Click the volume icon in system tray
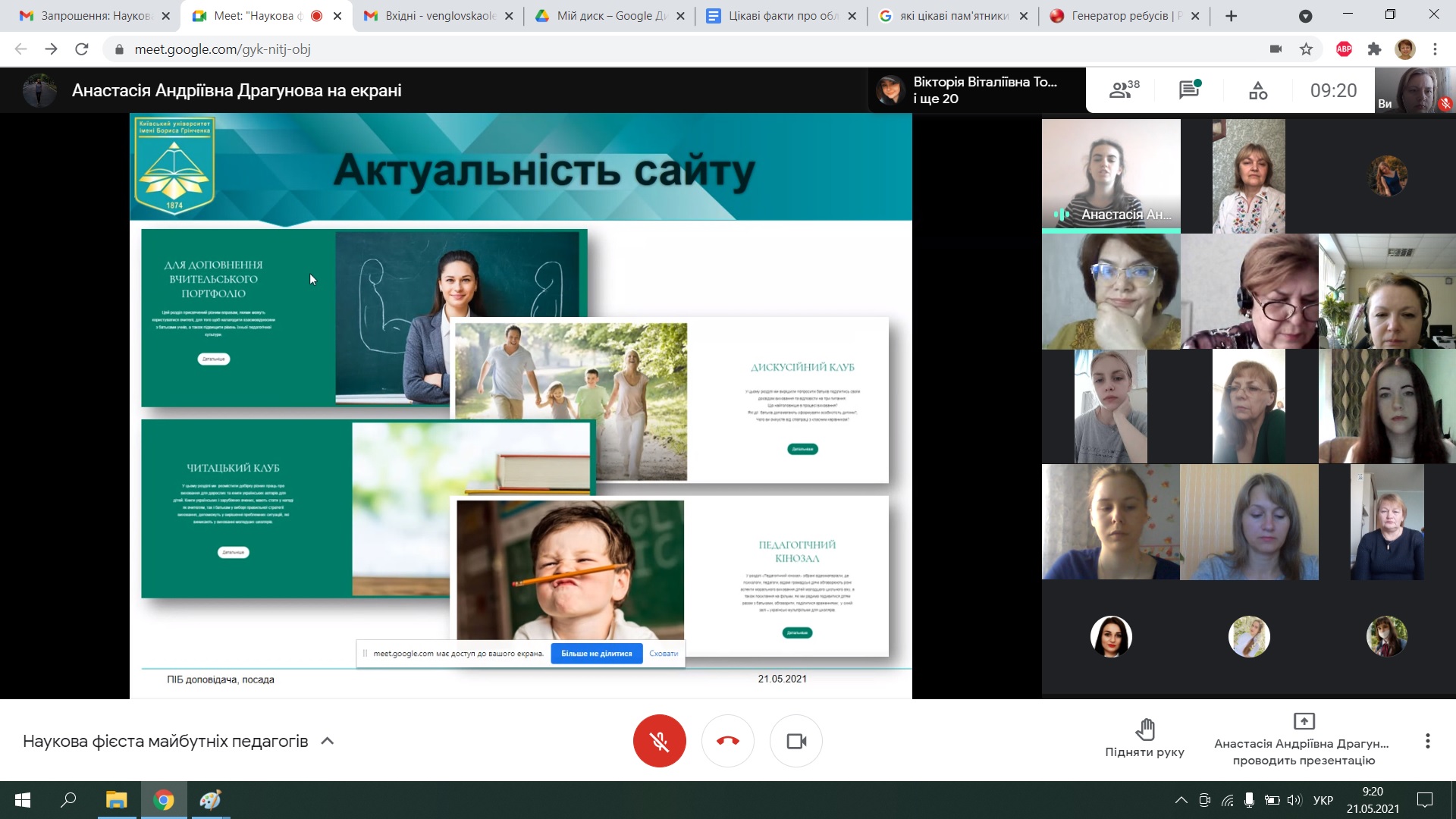 click(1294, 800)
